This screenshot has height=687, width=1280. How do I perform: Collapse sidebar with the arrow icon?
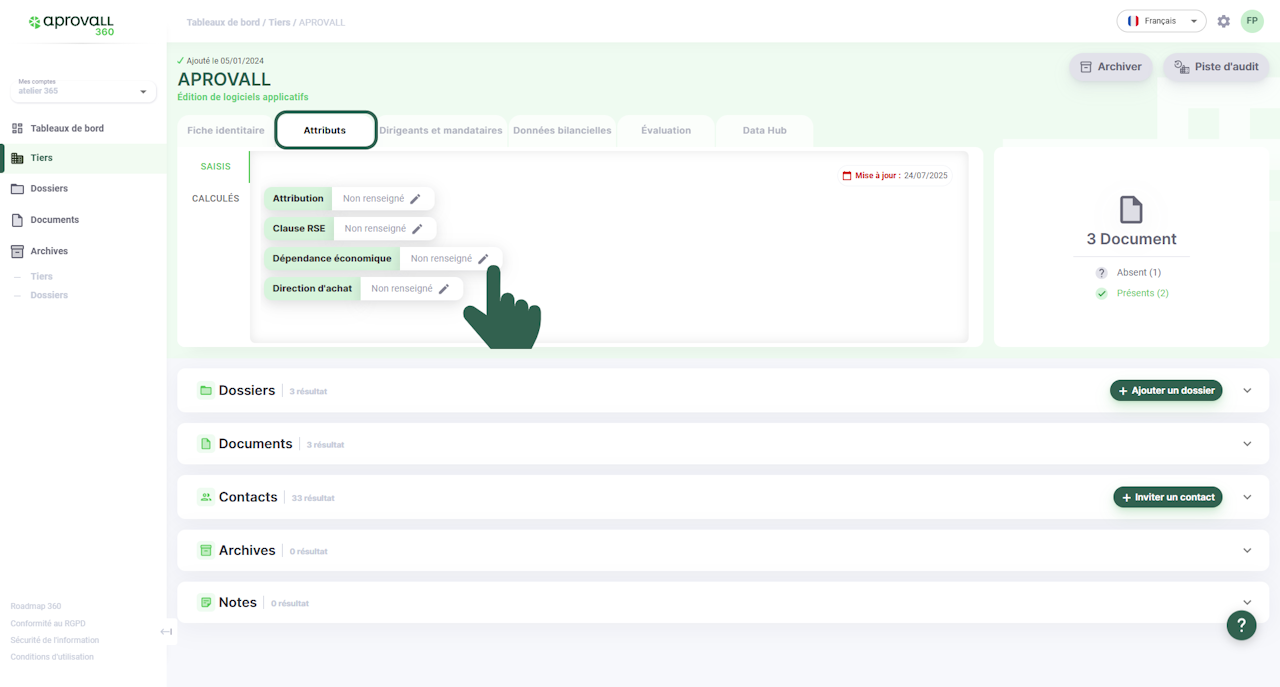point(166,631)
